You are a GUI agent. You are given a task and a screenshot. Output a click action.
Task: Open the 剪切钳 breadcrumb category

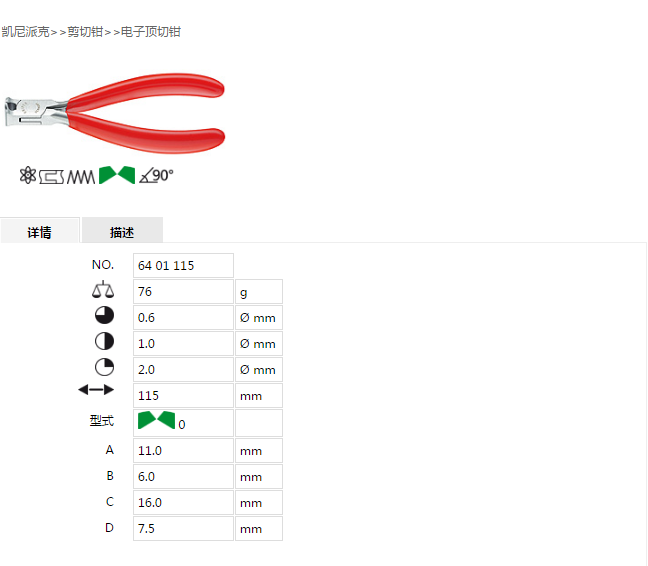click(85, 32)
